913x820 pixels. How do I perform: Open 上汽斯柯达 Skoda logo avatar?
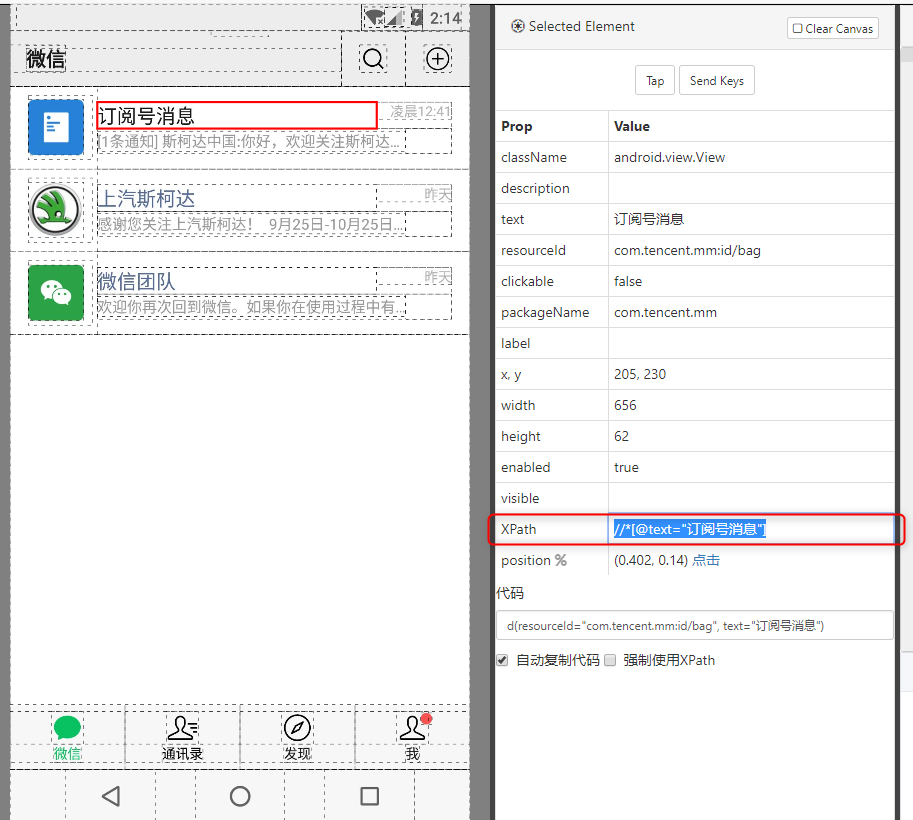pyautogui.click(x=56, y=210)
